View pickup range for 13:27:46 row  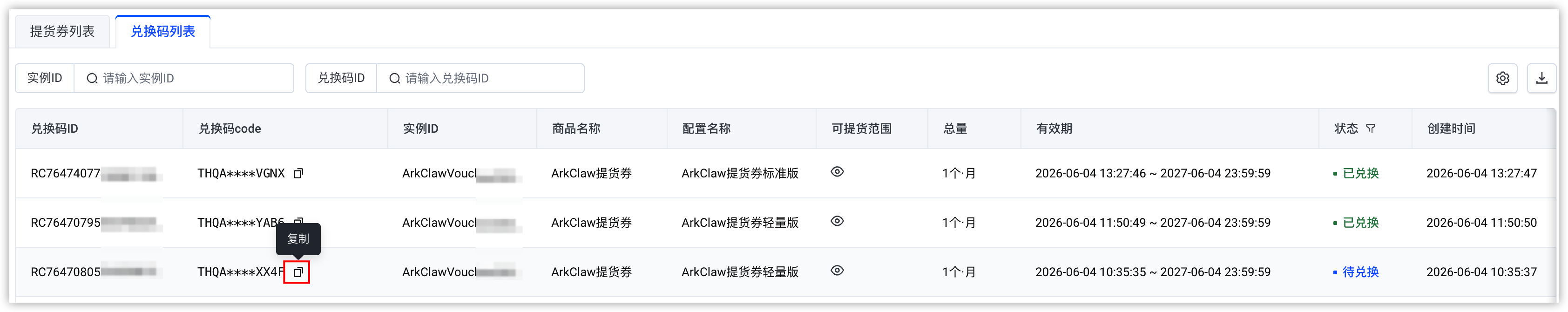[837, 172]
